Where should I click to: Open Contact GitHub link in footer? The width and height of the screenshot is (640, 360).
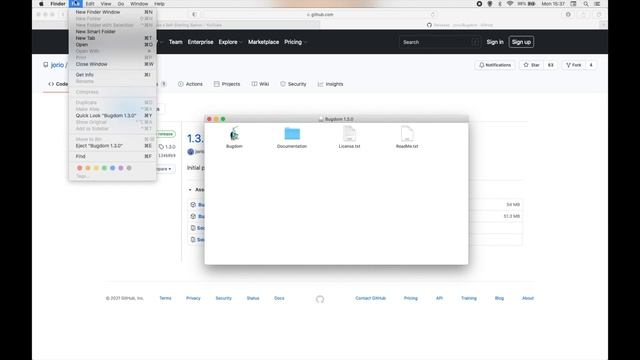[x=371, y=298]
